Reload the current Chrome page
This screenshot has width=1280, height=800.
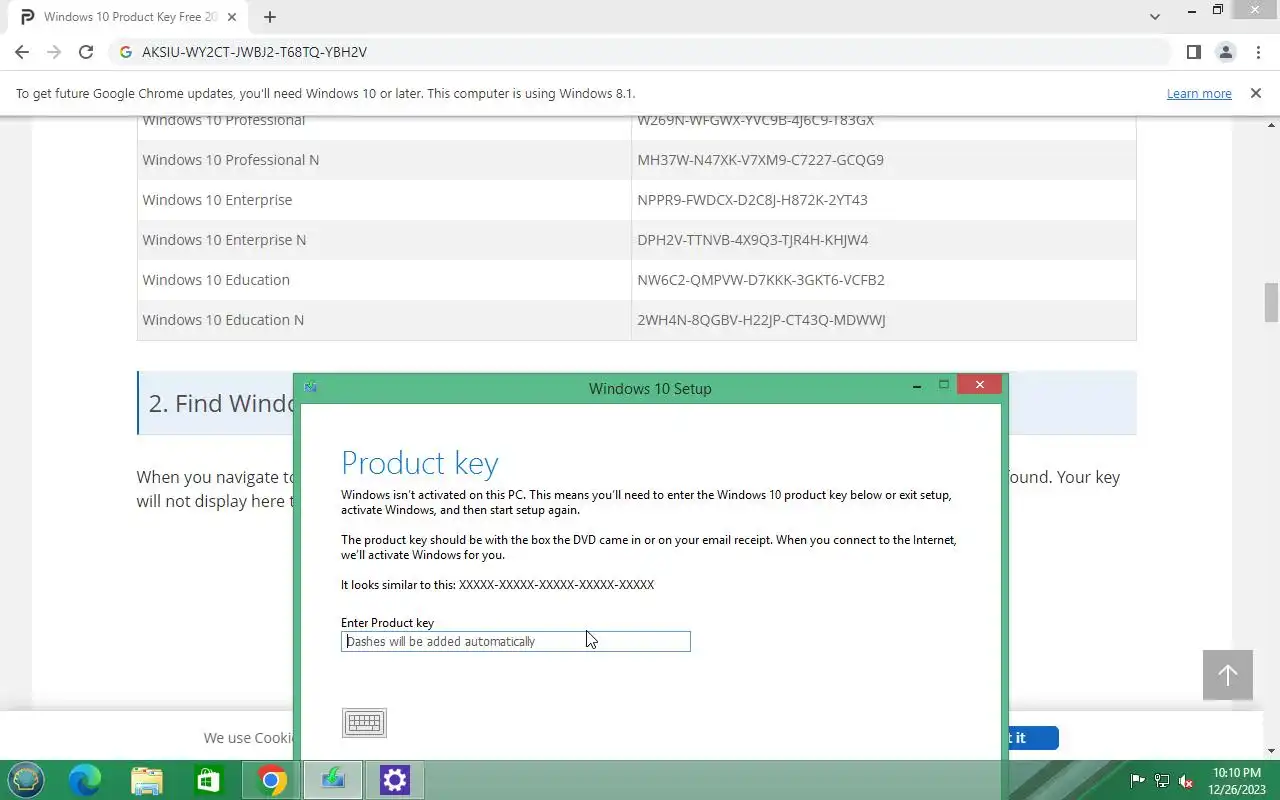tap(86, 52)
